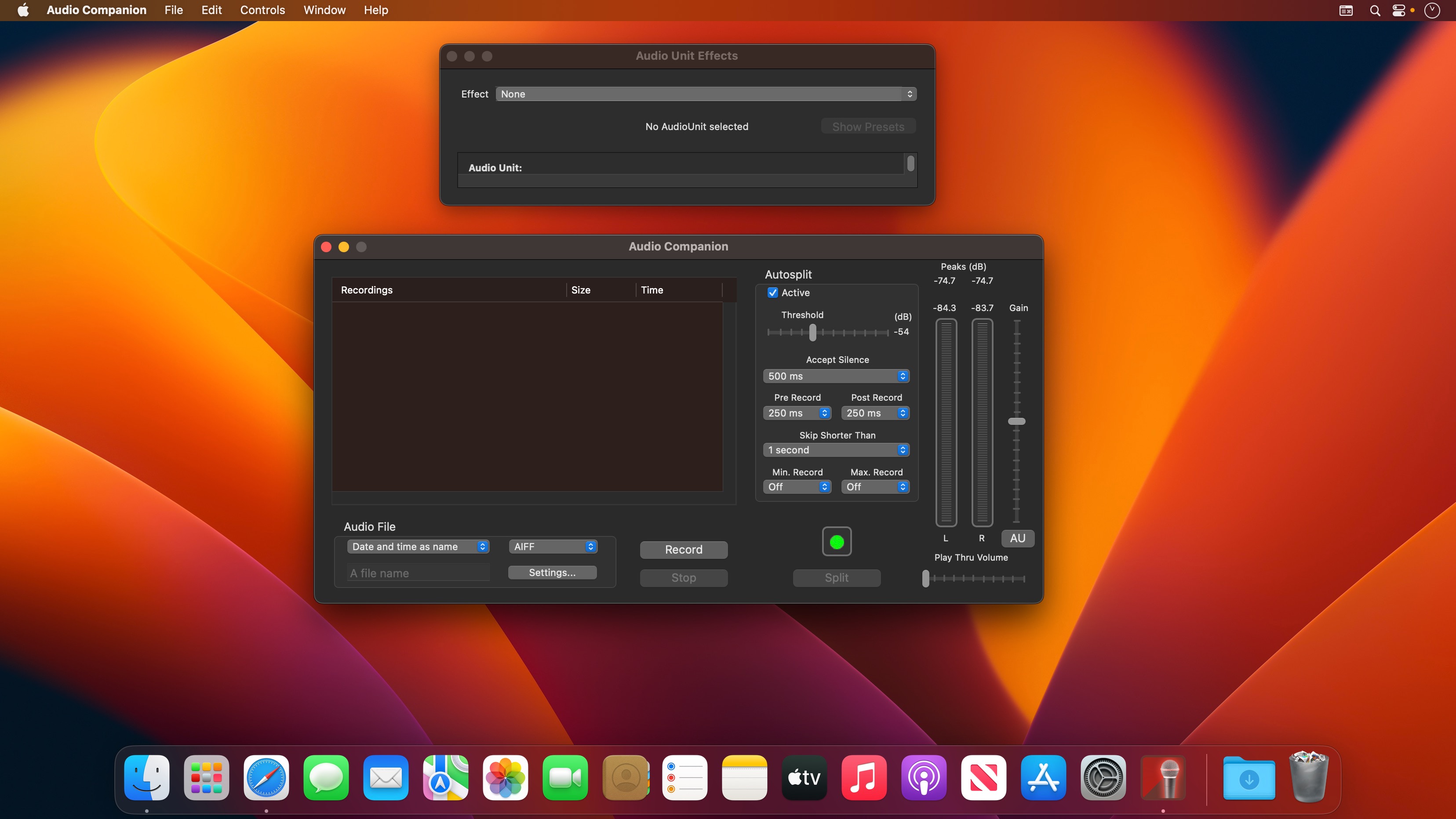The width and height of the screenshot is (1456, 819).
Task: Open Music app in the dock
Action: (864, 778)
